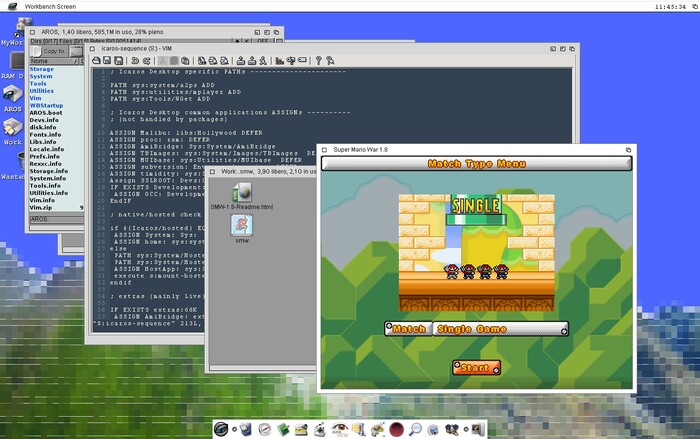Select the Single Game option field

point(500,328)
